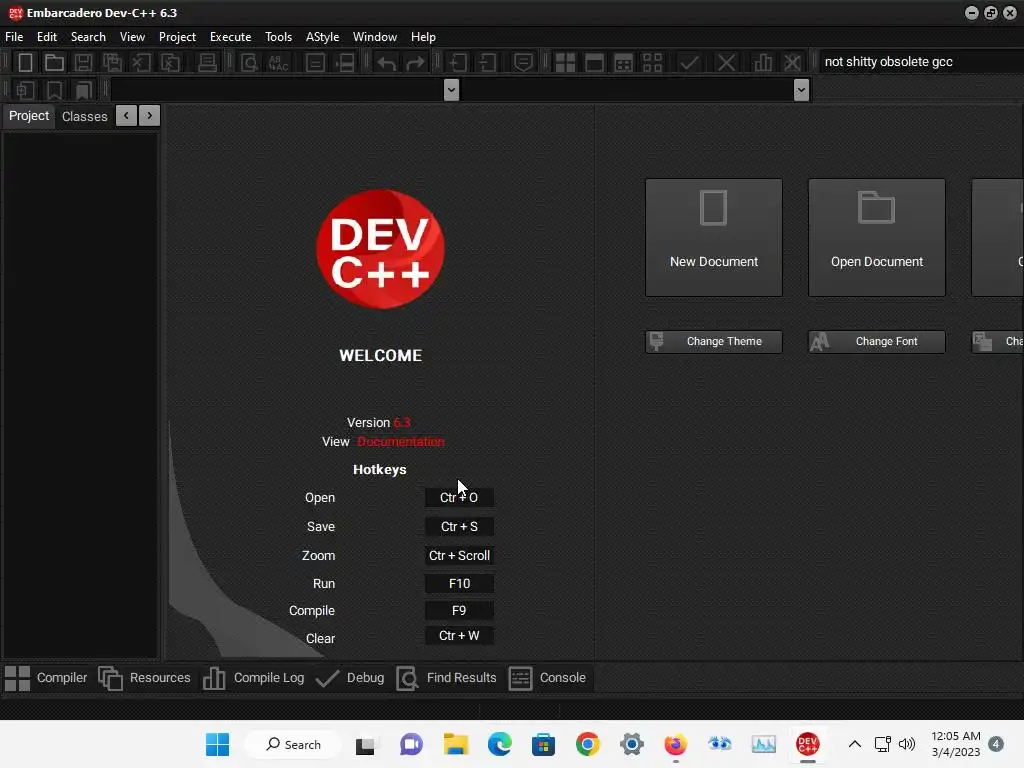
Task: Switch to the Classes tab
Action: click(x=84, y=116)
